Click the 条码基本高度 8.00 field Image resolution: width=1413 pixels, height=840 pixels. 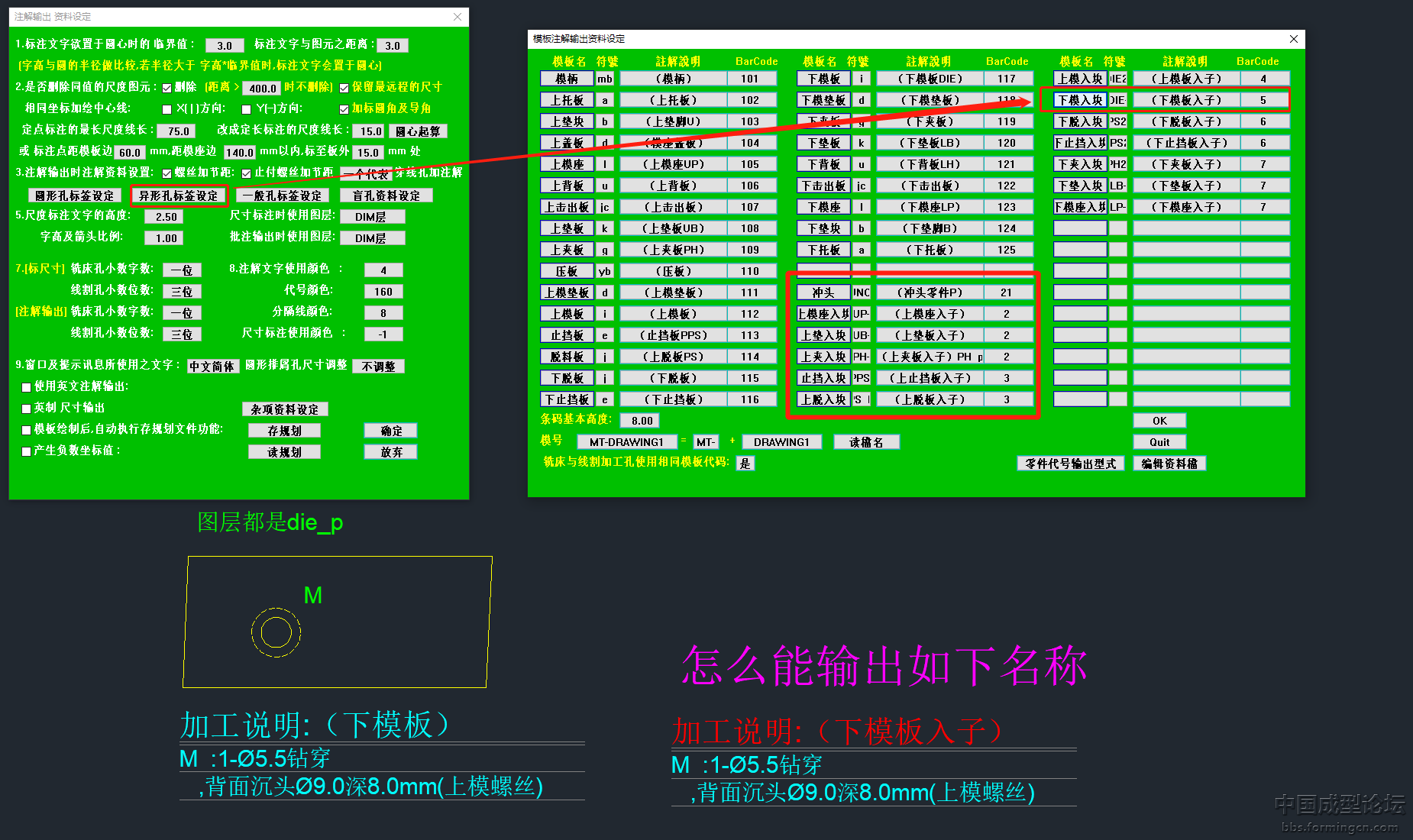(x=642, y=421)
